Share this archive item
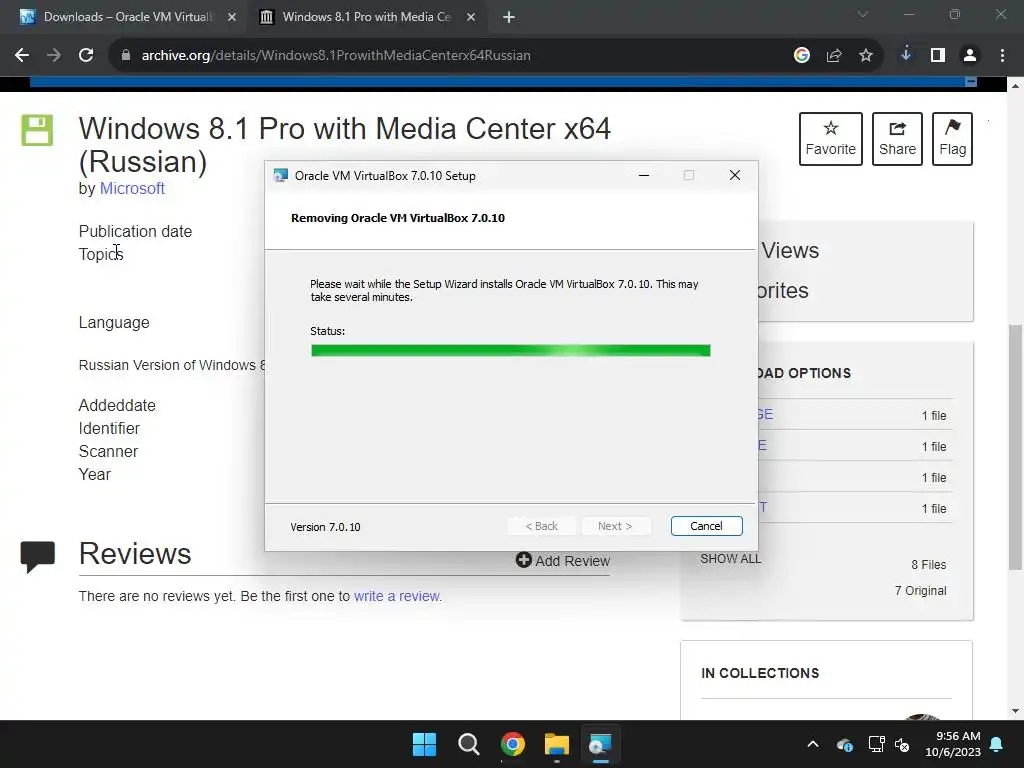The image size is (1024, 768). (x=897, y=138)
